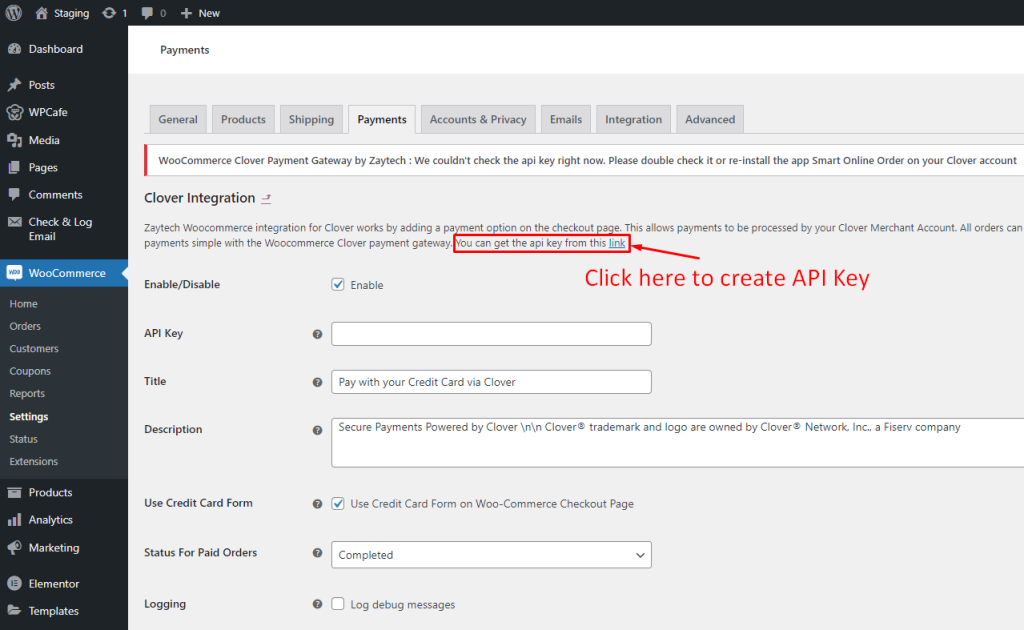Switch to the General tab
The height and width of the screenshot is (630, 1024).
click(178, 119)
